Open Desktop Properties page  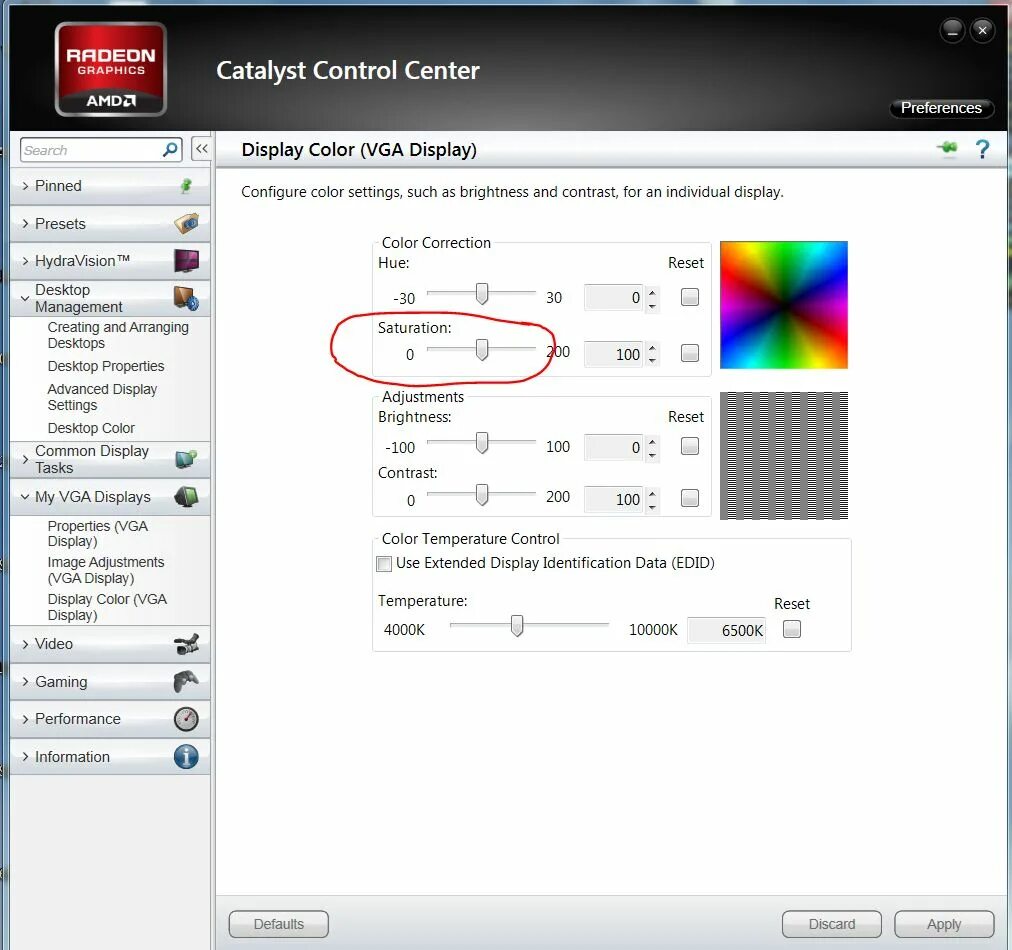coord(106,366)
